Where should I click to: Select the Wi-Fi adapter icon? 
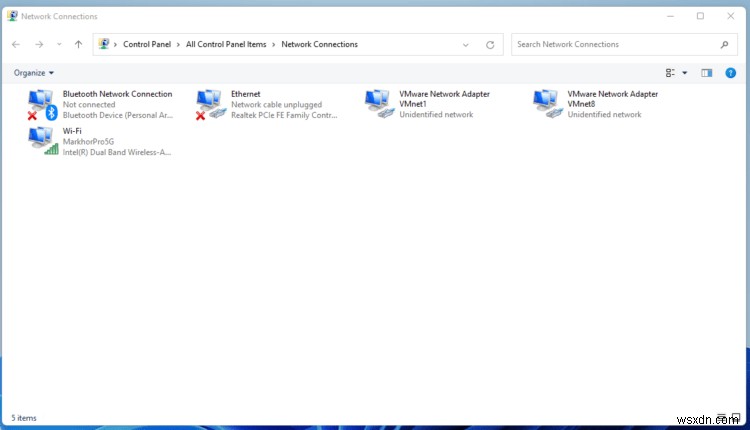41,141
